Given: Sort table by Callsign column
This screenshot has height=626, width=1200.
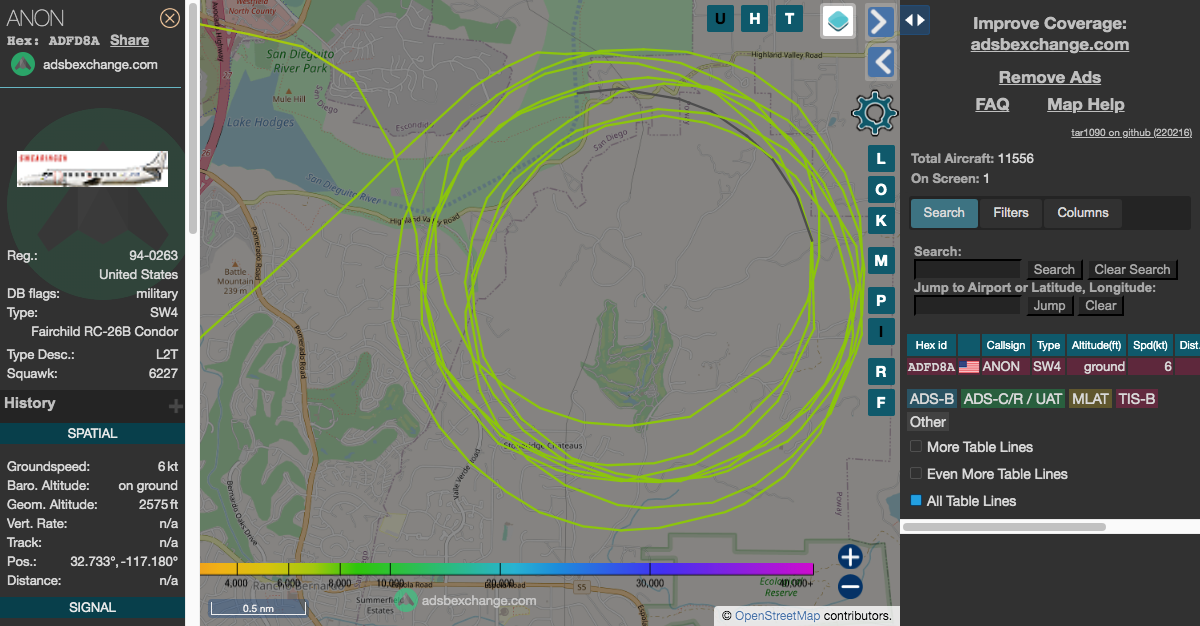Looking at the screenshot, I should (1006, 345).
